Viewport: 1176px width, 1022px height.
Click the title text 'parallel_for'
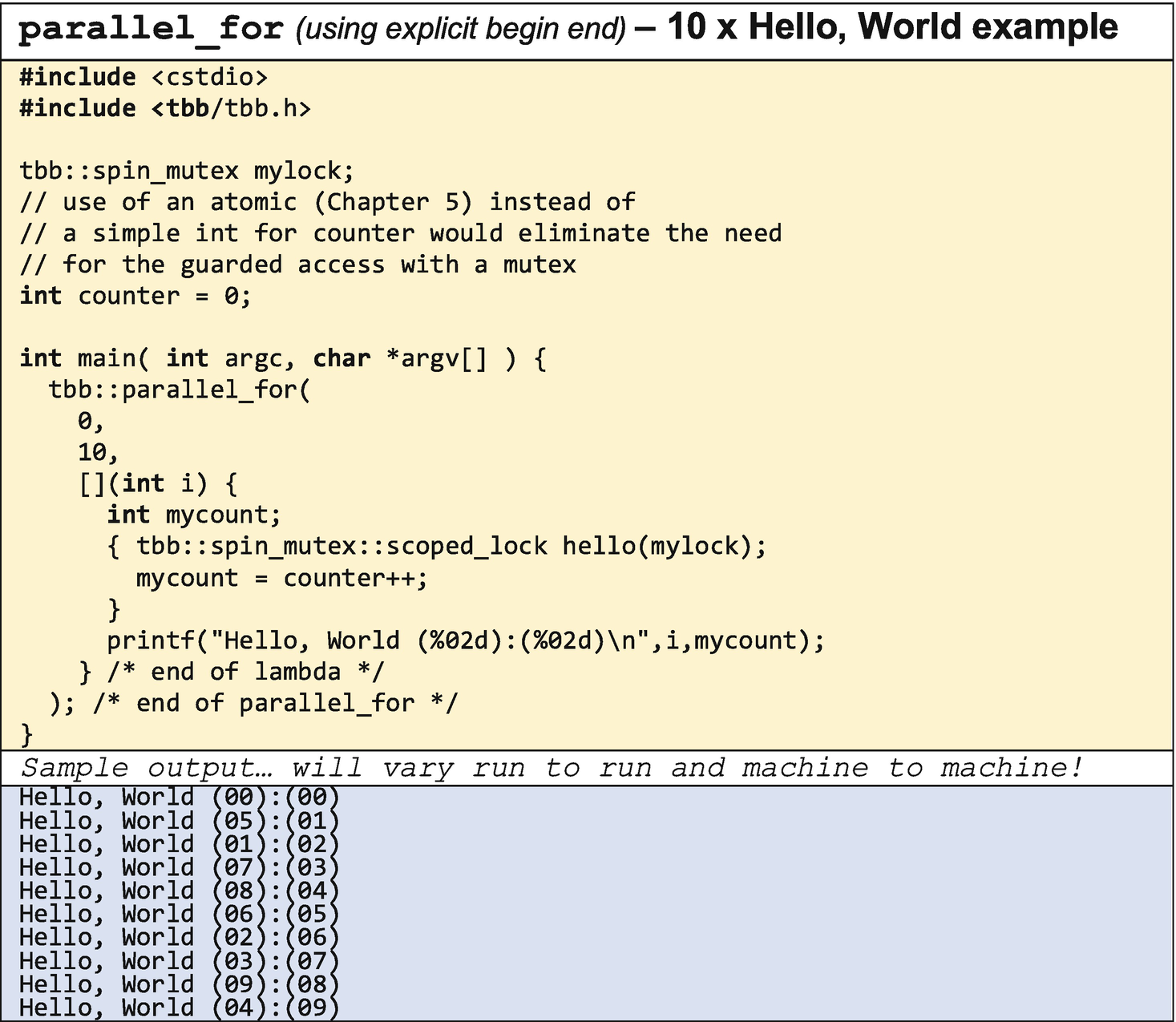pos(151,29)
